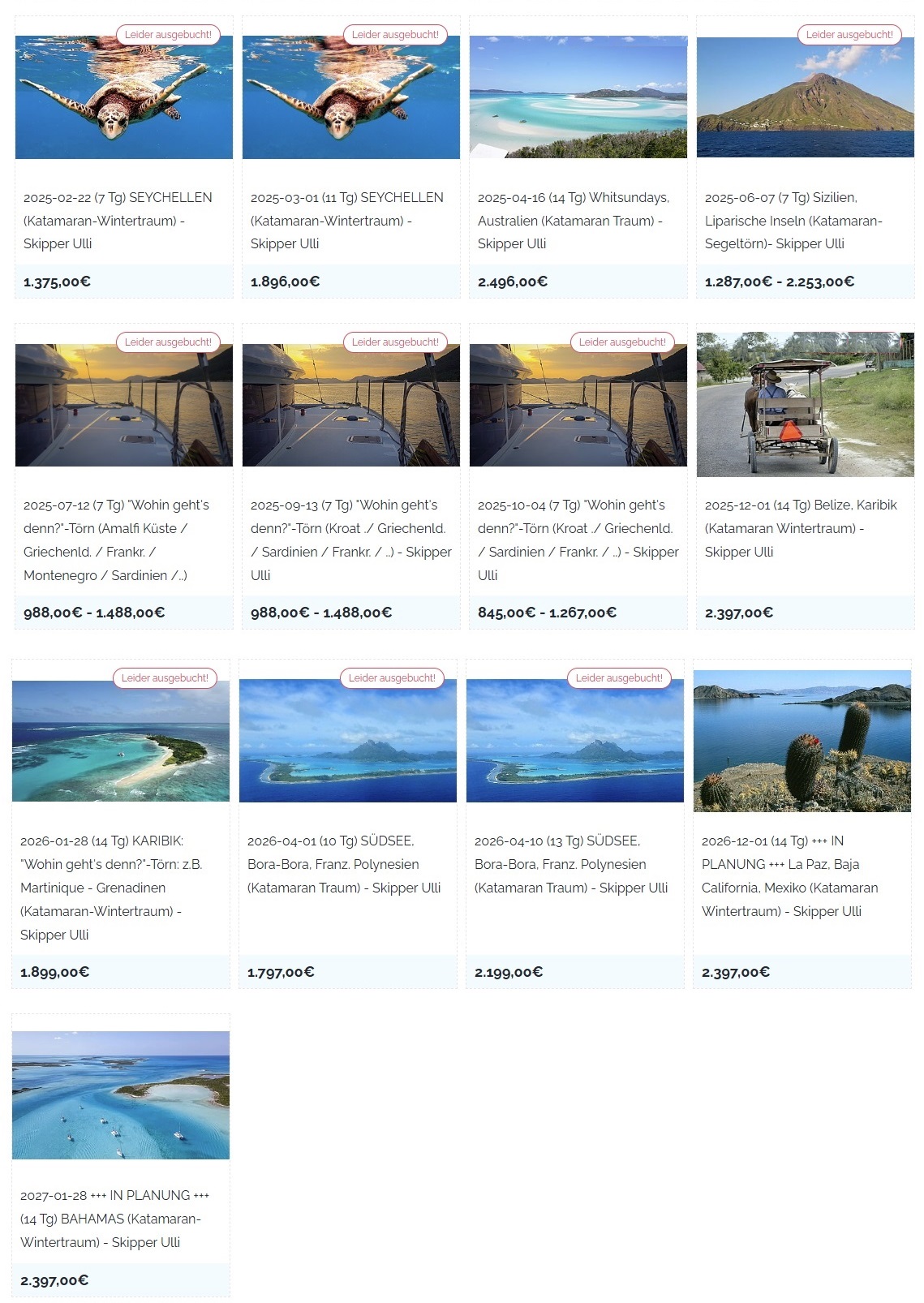Open the Whitsundays beach aerial photo
Image resolution: width=924 pixels, height=1303 pixels.
(x=578, y=97)
